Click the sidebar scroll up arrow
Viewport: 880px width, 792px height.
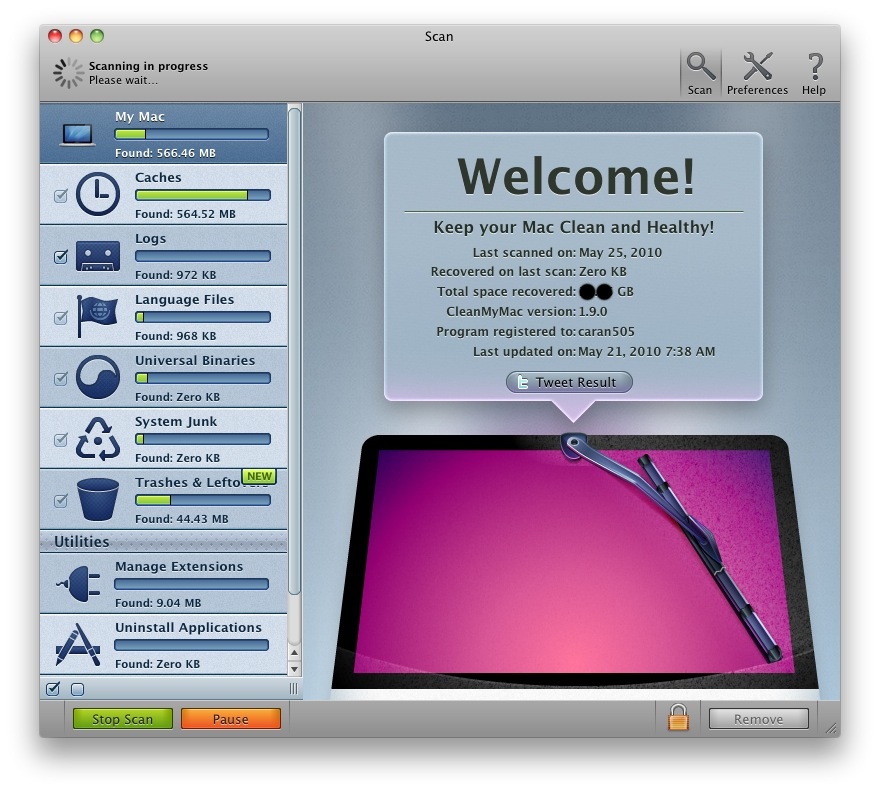click(294, 653)
